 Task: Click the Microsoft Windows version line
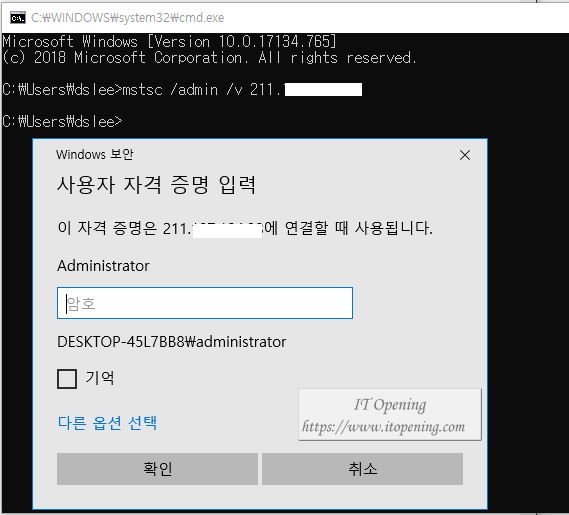tap(169, 42)
